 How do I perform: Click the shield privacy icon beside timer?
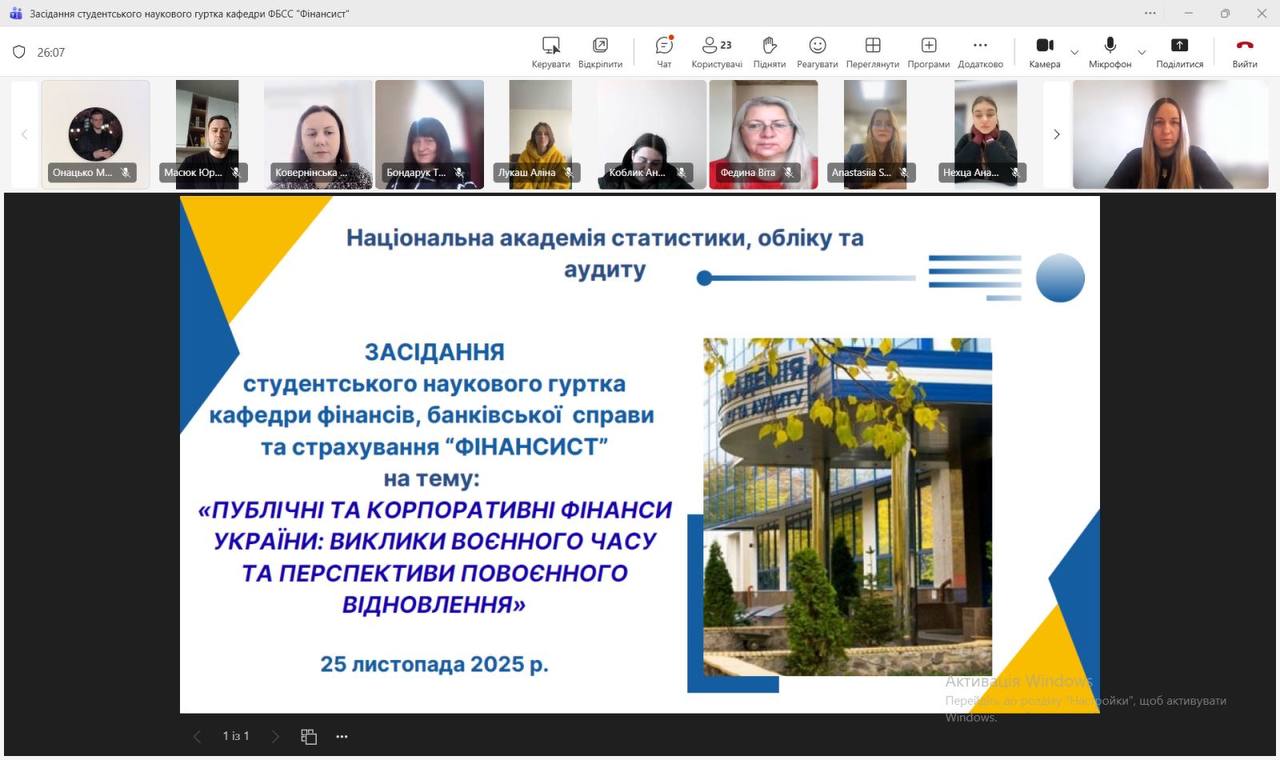(19, 52)
